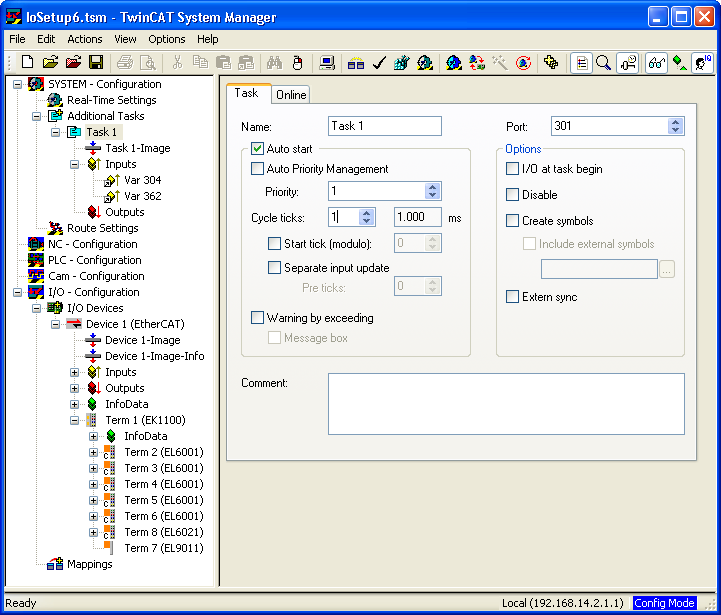Enable Auto Priority Management checkbox
Viewport: 721px width, 615px height.
click(x=258, y=169)
